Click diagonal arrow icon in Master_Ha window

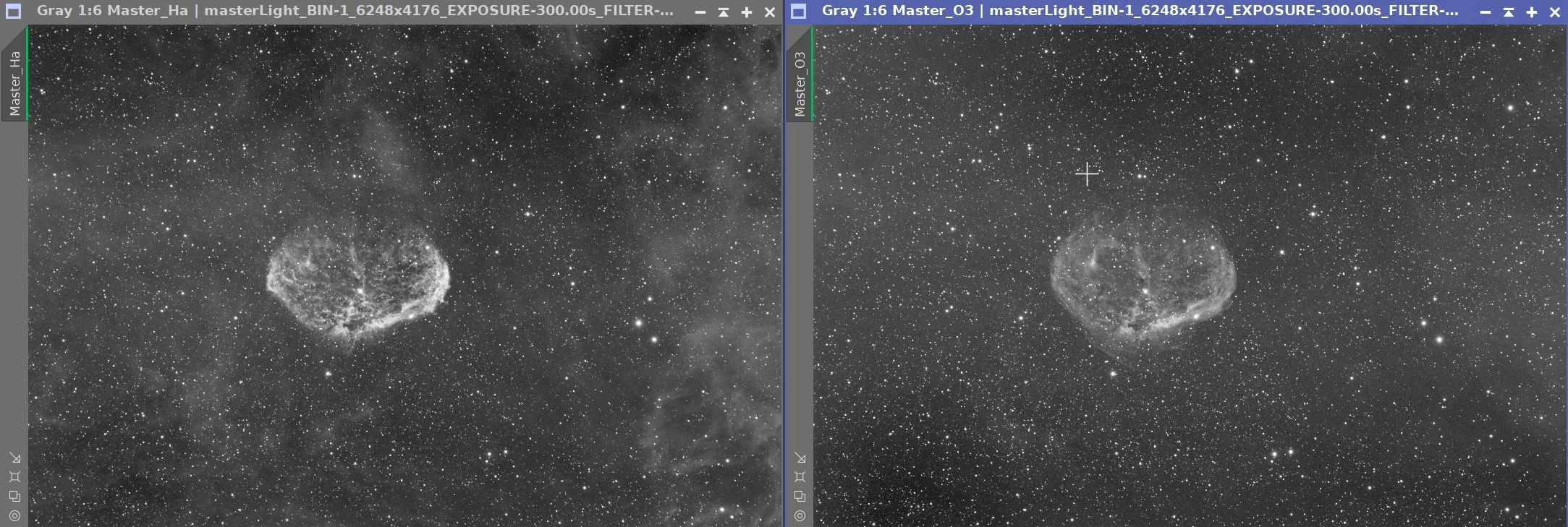[14, 458]
